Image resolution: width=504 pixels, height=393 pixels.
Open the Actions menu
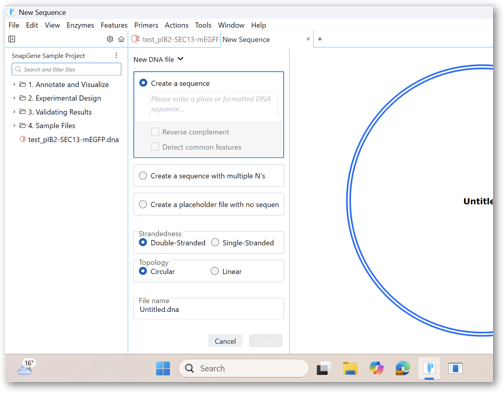pos(176,25)
